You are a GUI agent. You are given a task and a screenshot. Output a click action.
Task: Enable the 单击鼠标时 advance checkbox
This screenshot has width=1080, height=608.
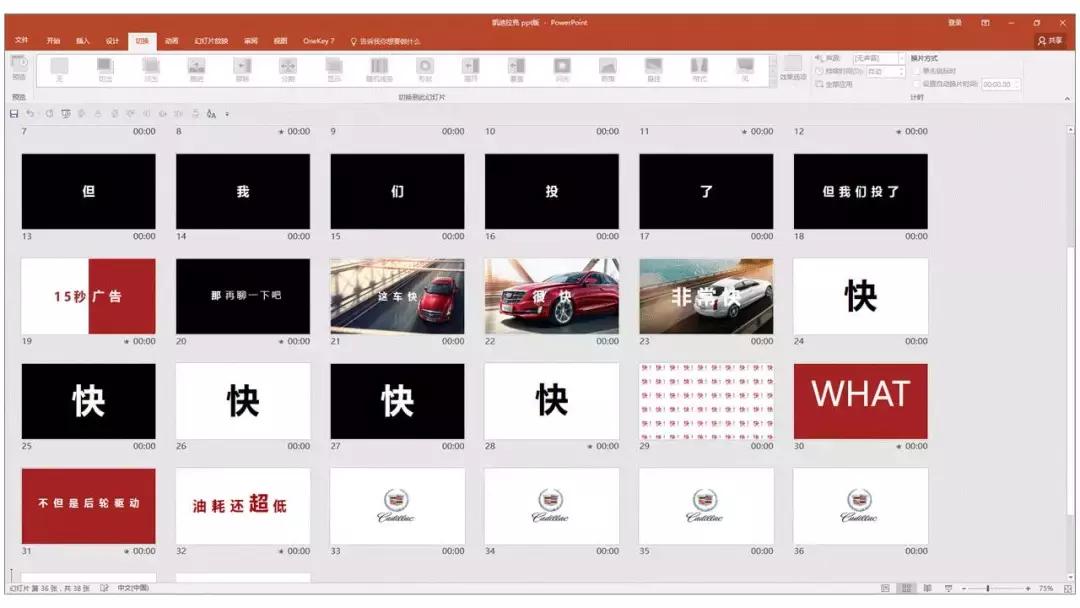point(916,73)
